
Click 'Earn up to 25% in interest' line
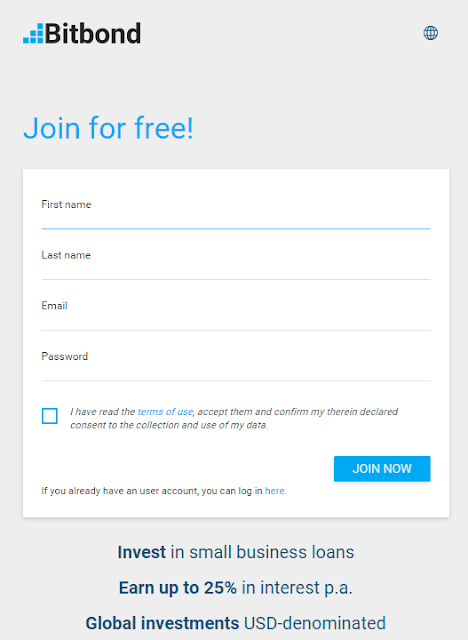[x=236, y=588]
